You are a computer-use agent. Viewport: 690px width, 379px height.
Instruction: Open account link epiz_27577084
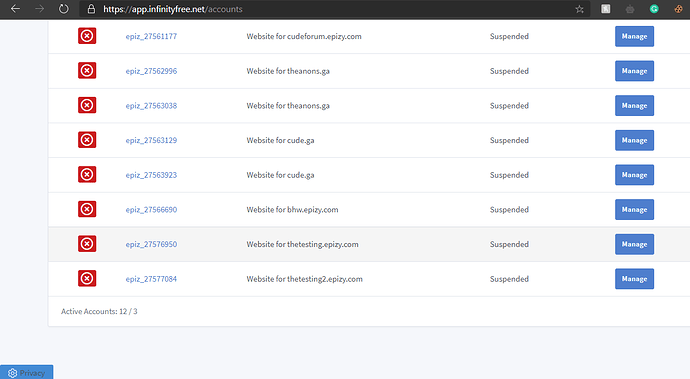tap(151, 279)
